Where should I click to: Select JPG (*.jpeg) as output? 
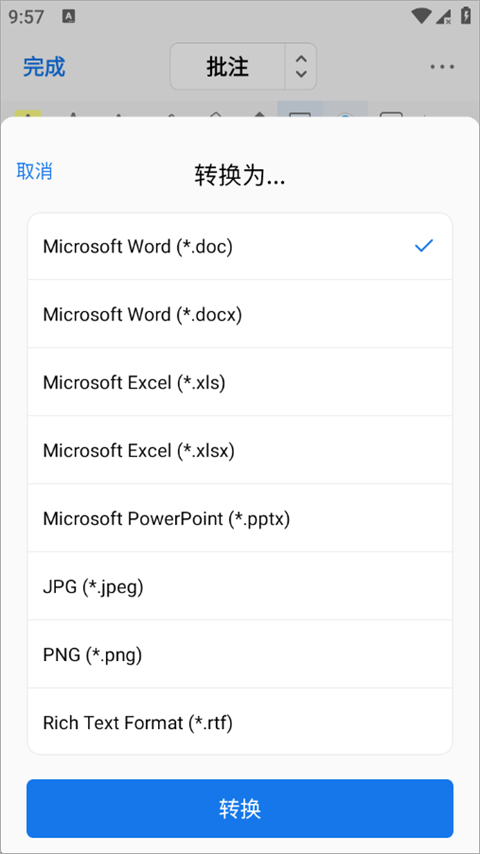(240, 587)
